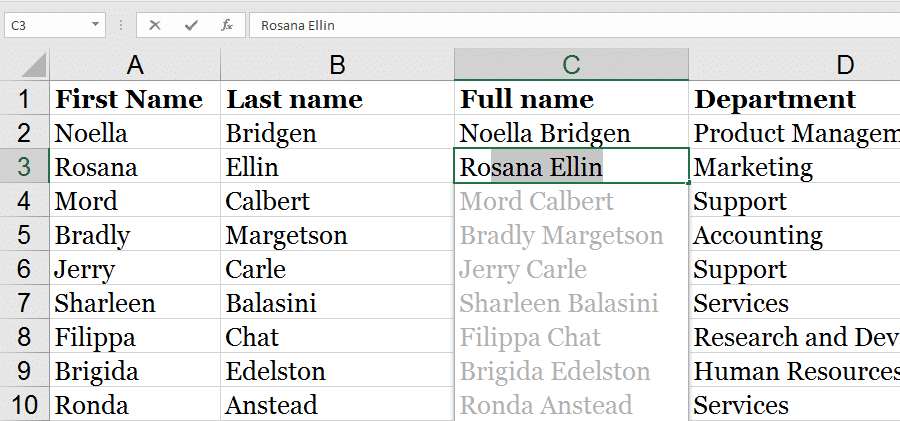900x421 pixels.
Task: Select column B header
Action: 338,65
